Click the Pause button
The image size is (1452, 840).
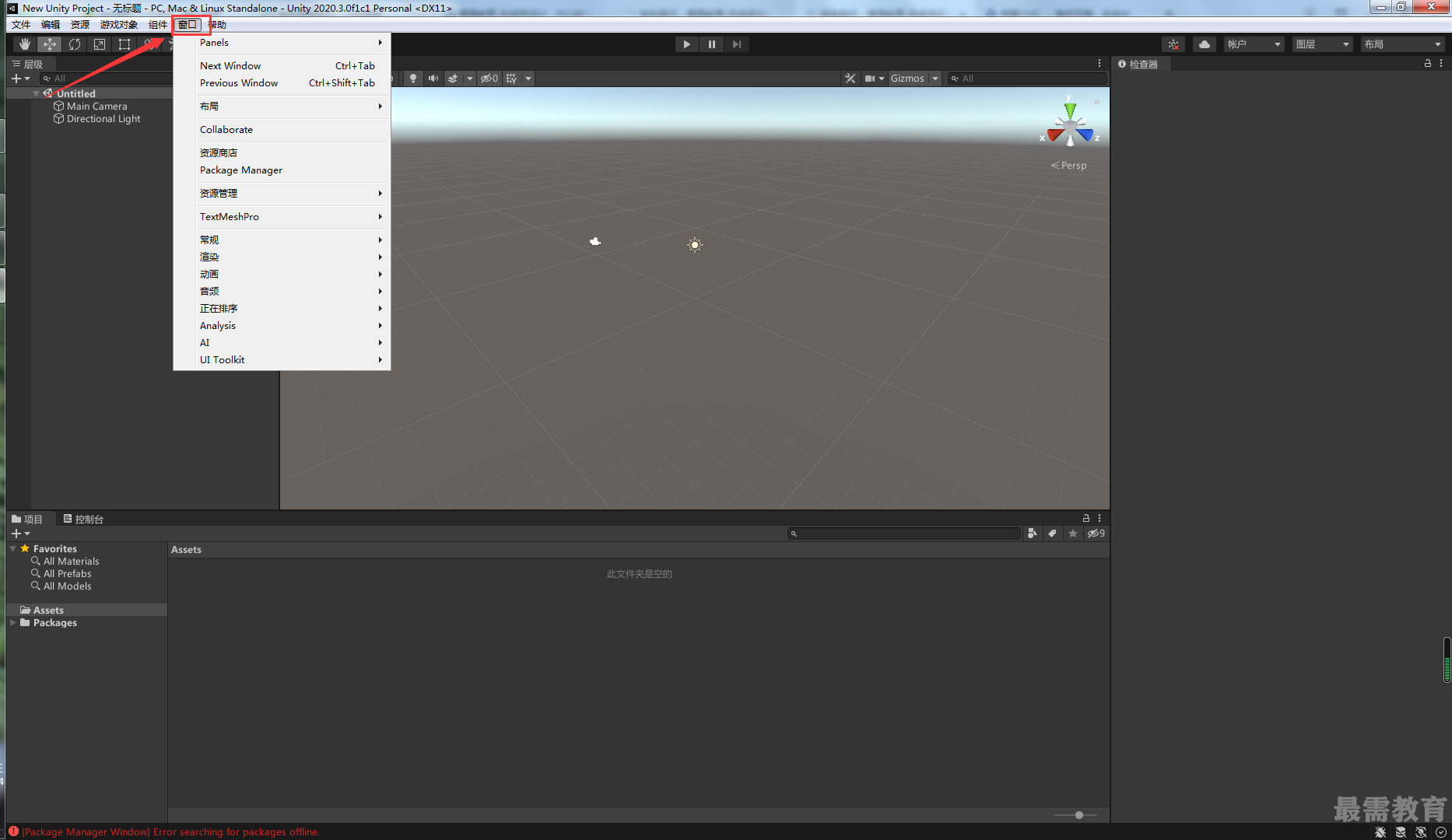coord(711,44)
